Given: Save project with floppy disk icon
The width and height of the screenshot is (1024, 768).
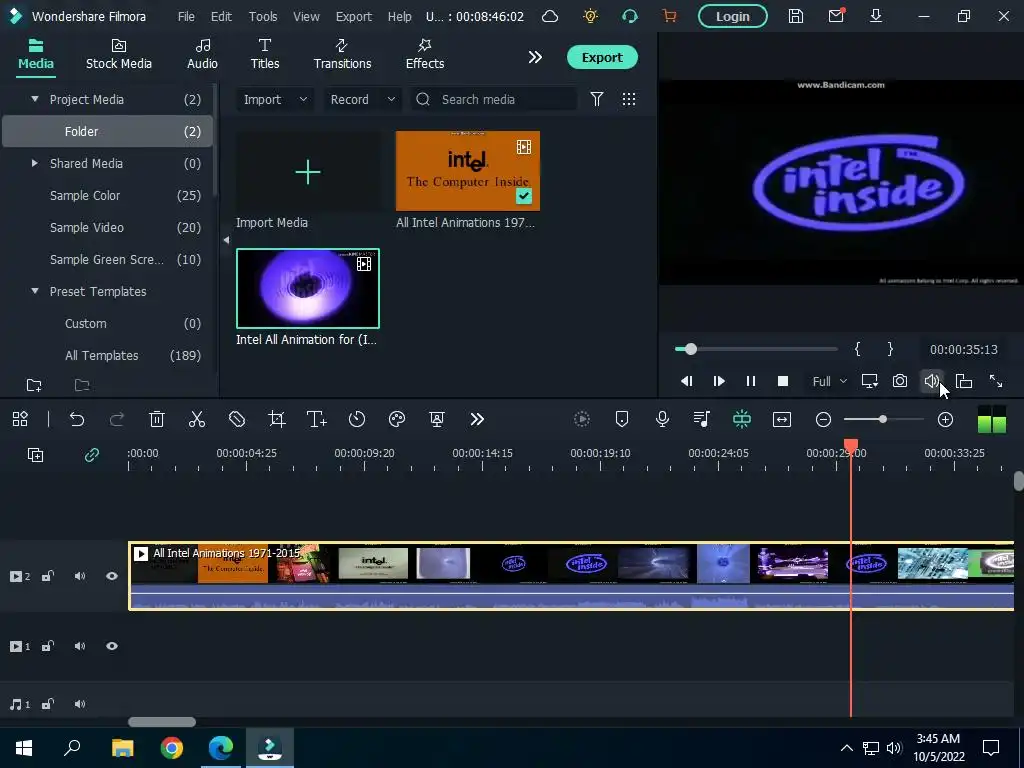Looking at the screenshot, I should [795, 16].
